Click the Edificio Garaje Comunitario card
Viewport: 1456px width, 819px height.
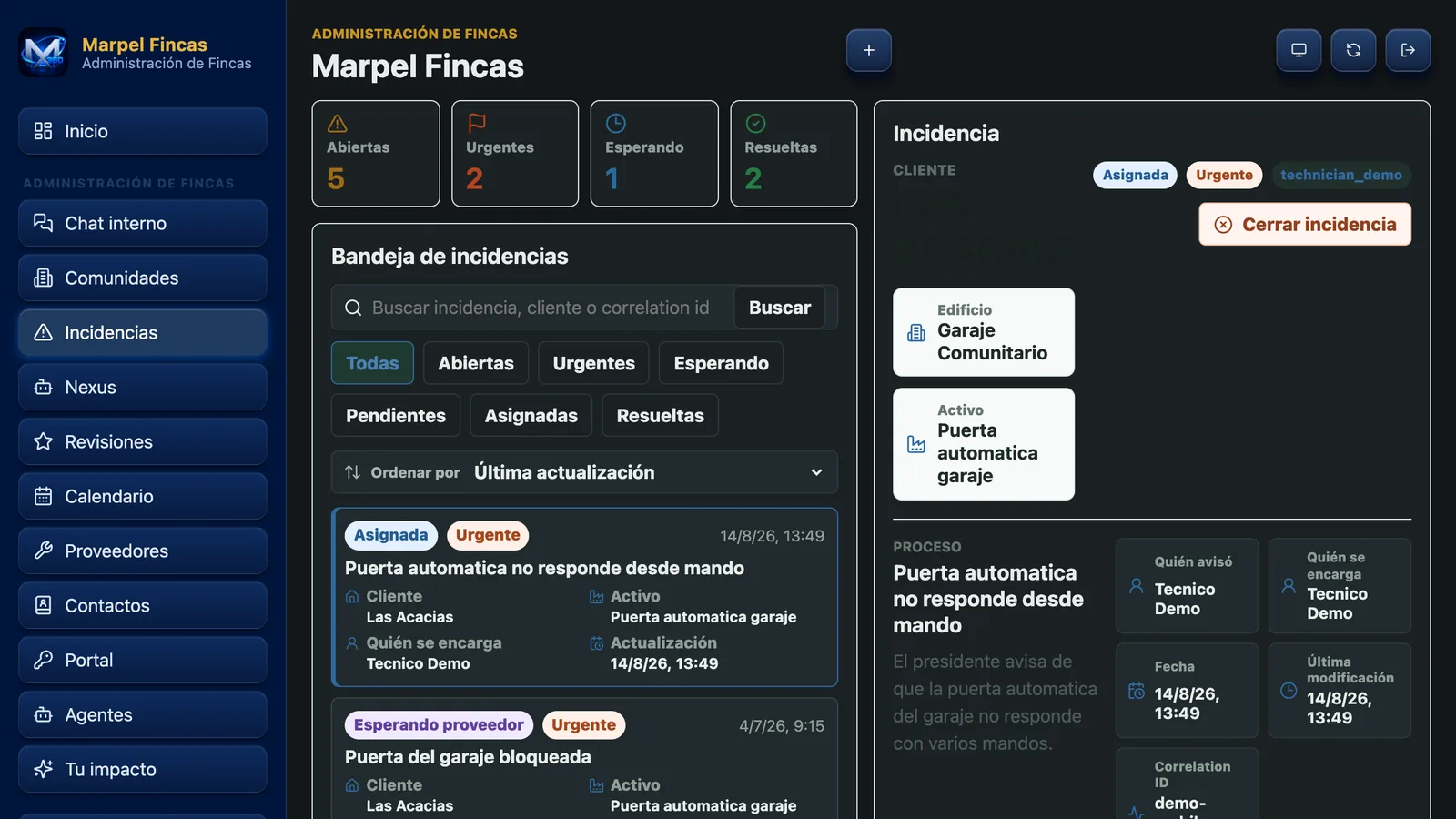[x=984, y=332]
